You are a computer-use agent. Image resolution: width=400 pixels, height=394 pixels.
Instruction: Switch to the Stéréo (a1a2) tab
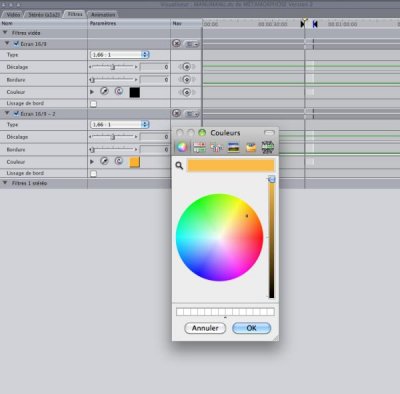(44, 15)
